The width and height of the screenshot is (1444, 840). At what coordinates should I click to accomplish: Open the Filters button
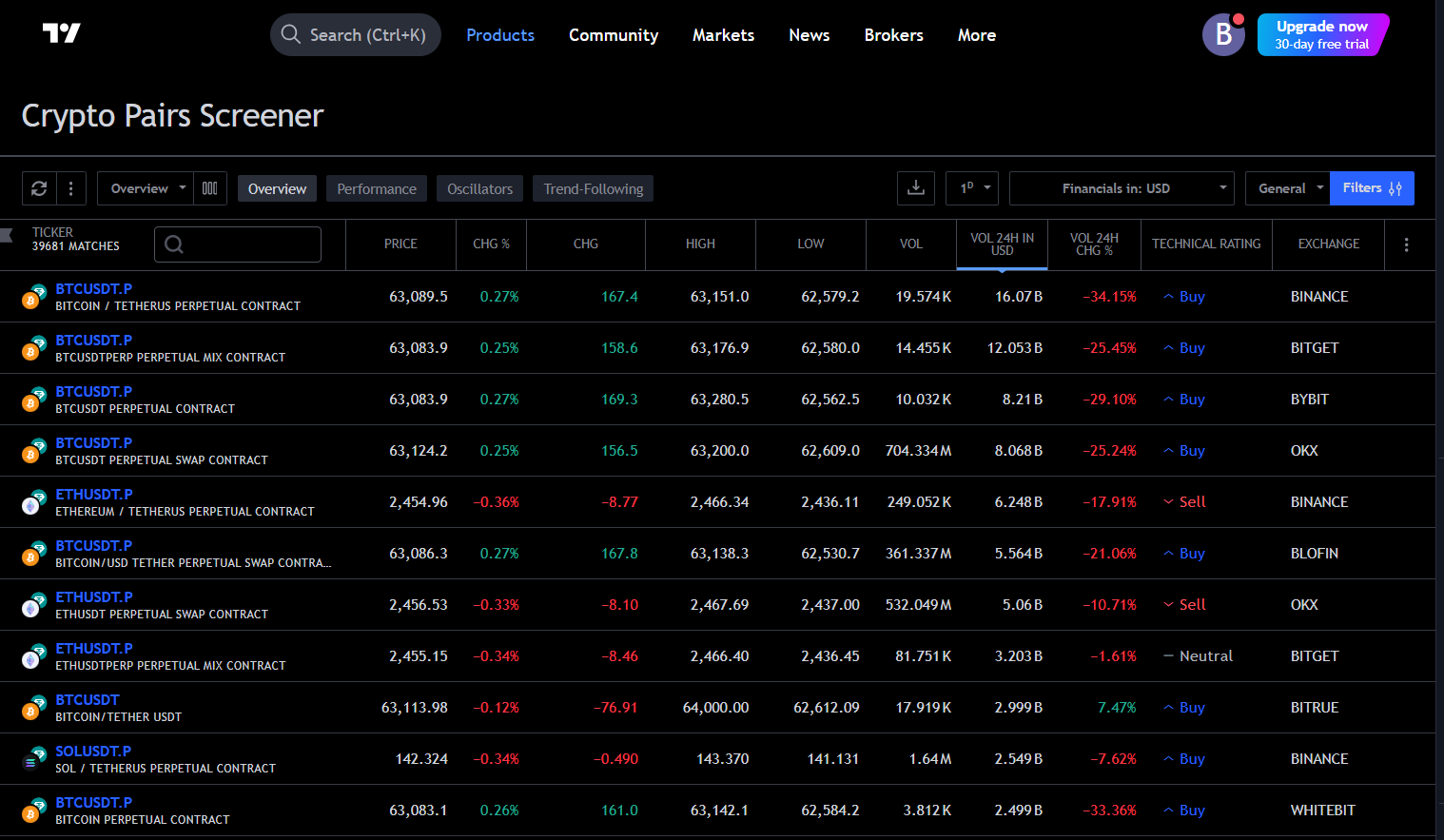tap(1372, 188)
